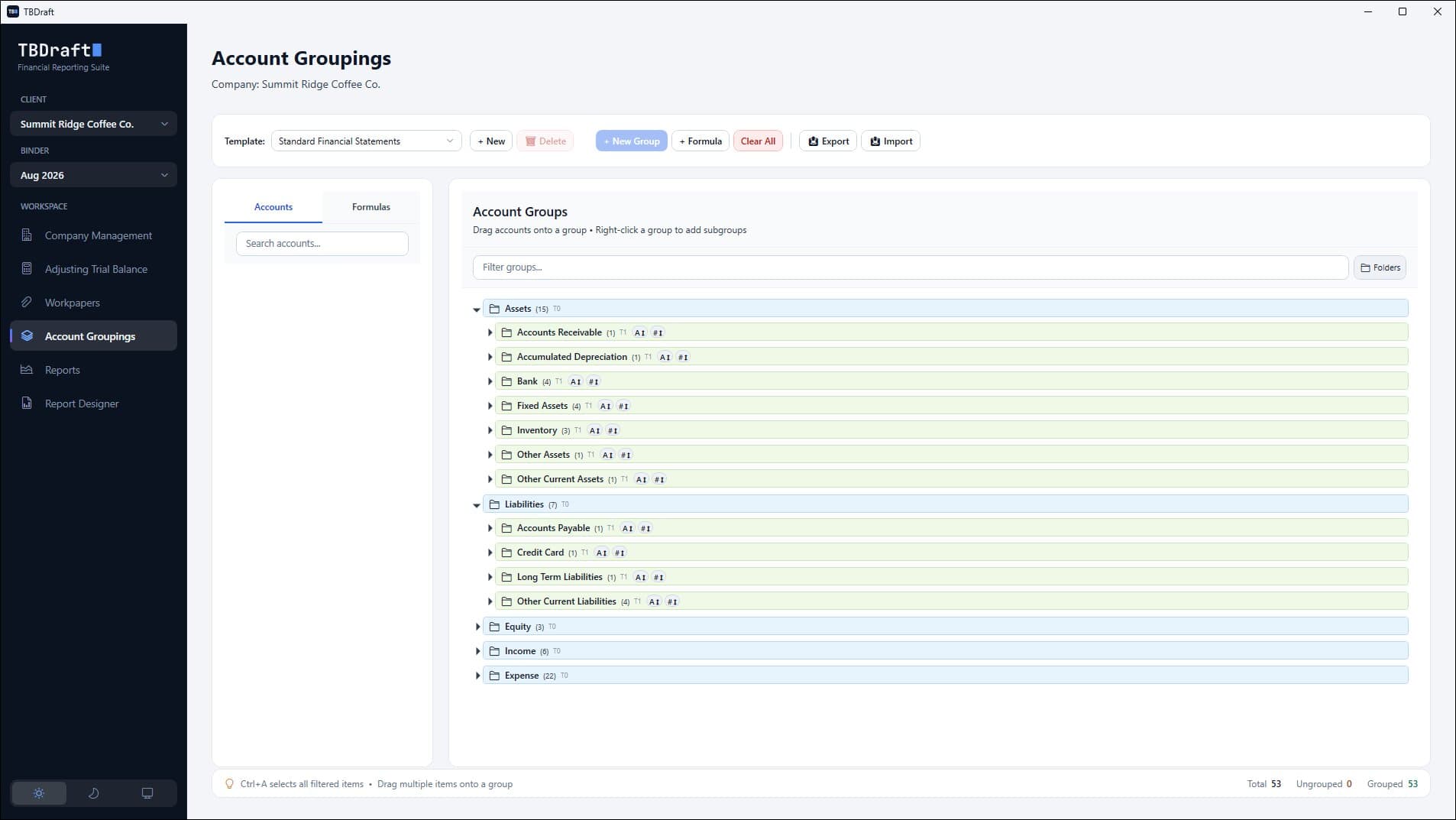The image size is (1456, 820).
Task: Click the Search accounts input field
Action: coord(322,244)
